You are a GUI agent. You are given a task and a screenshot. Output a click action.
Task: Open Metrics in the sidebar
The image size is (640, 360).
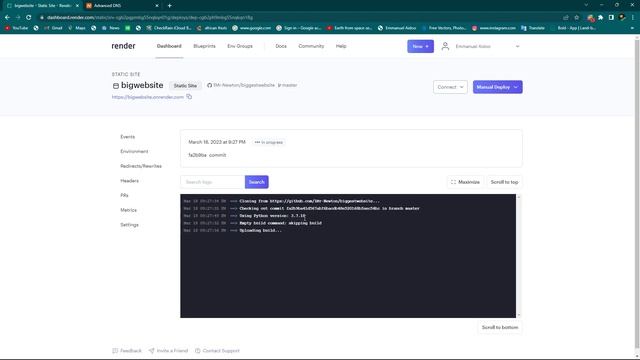[x=129, y=210]
